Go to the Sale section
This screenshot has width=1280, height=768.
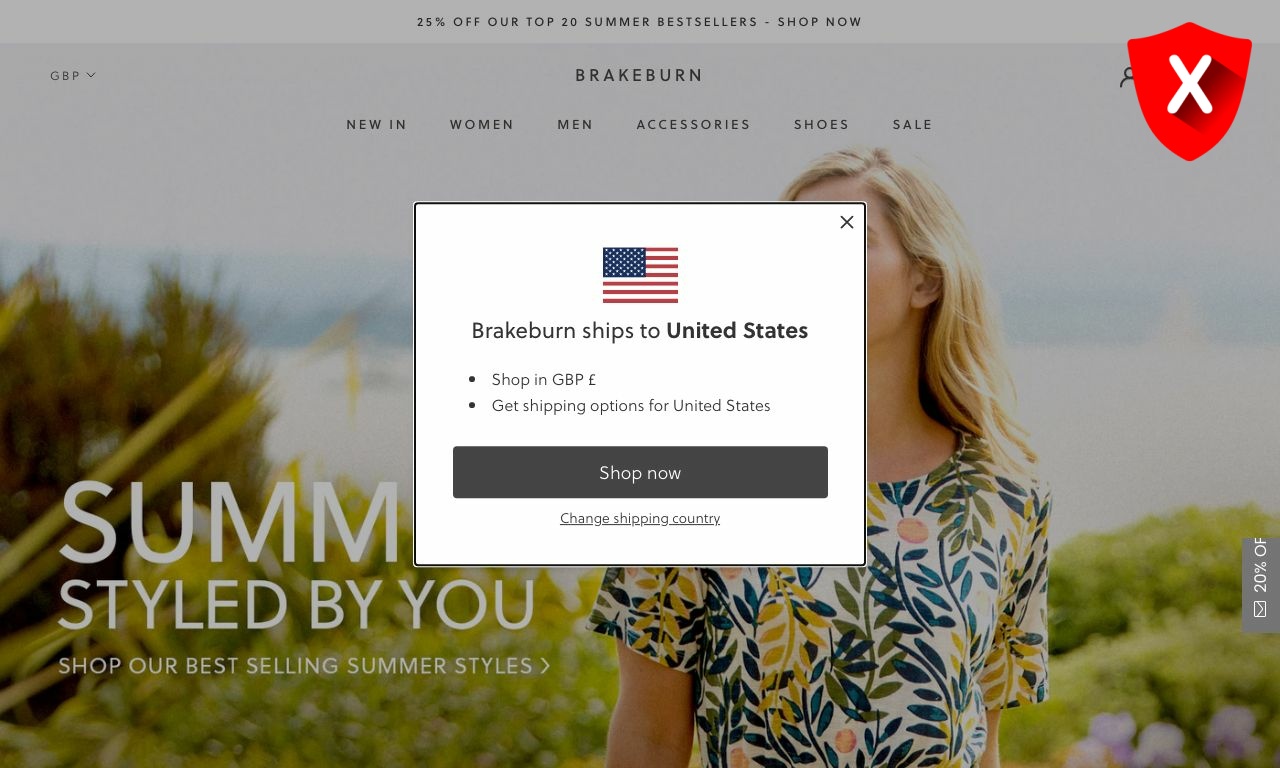pos(913,125)
